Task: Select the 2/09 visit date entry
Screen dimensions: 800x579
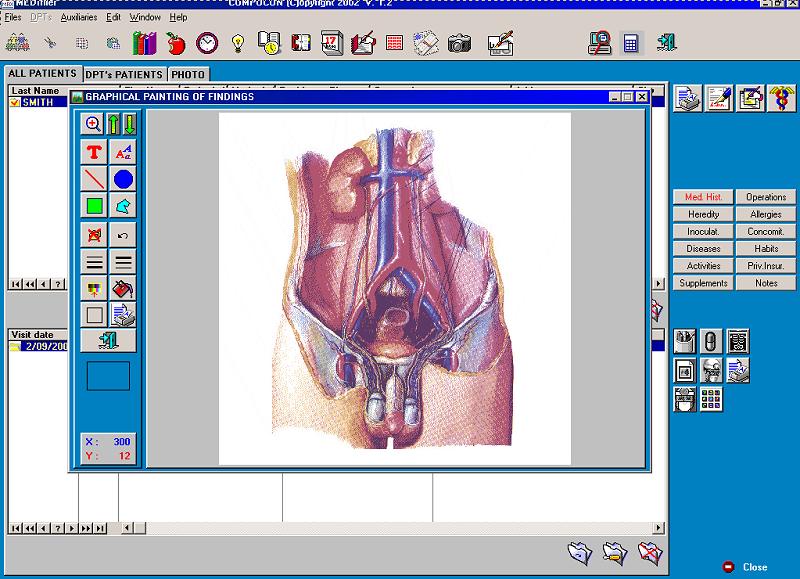Action: [39, 346]
